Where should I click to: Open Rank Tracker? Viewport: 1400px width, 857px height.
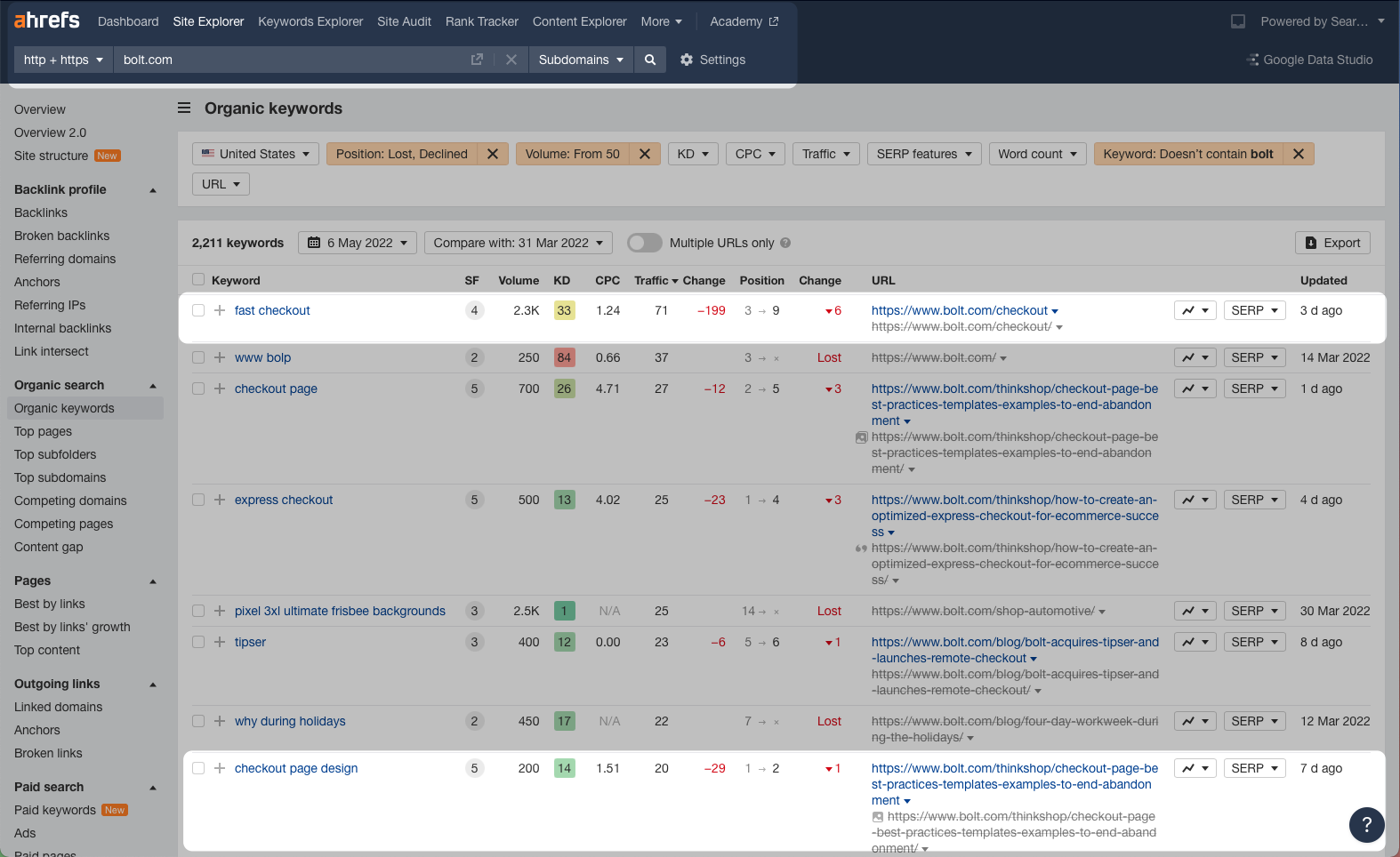coord(482,21)
